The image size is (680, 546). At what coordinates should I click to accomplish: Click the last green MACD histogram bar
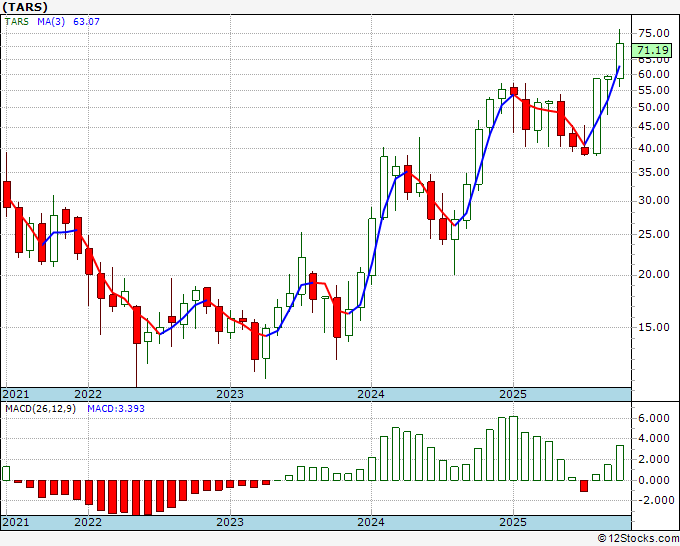[620, 463]
